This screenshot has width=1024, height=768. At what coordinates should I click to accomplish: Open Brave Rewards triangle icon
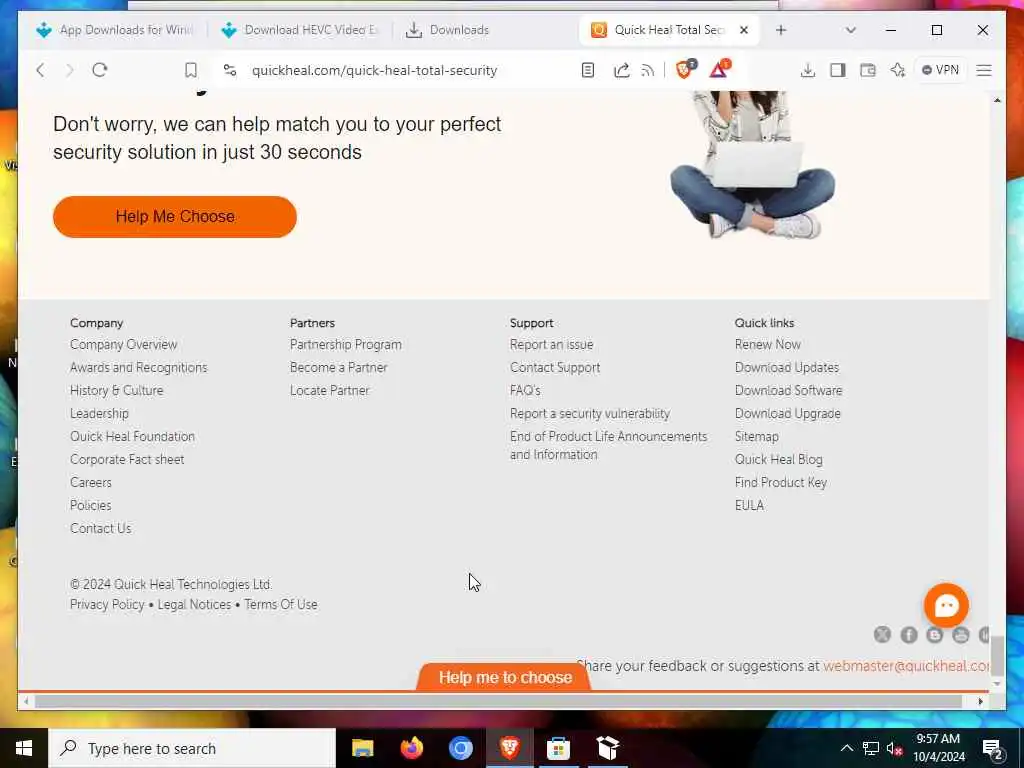(x=719, y=69)
